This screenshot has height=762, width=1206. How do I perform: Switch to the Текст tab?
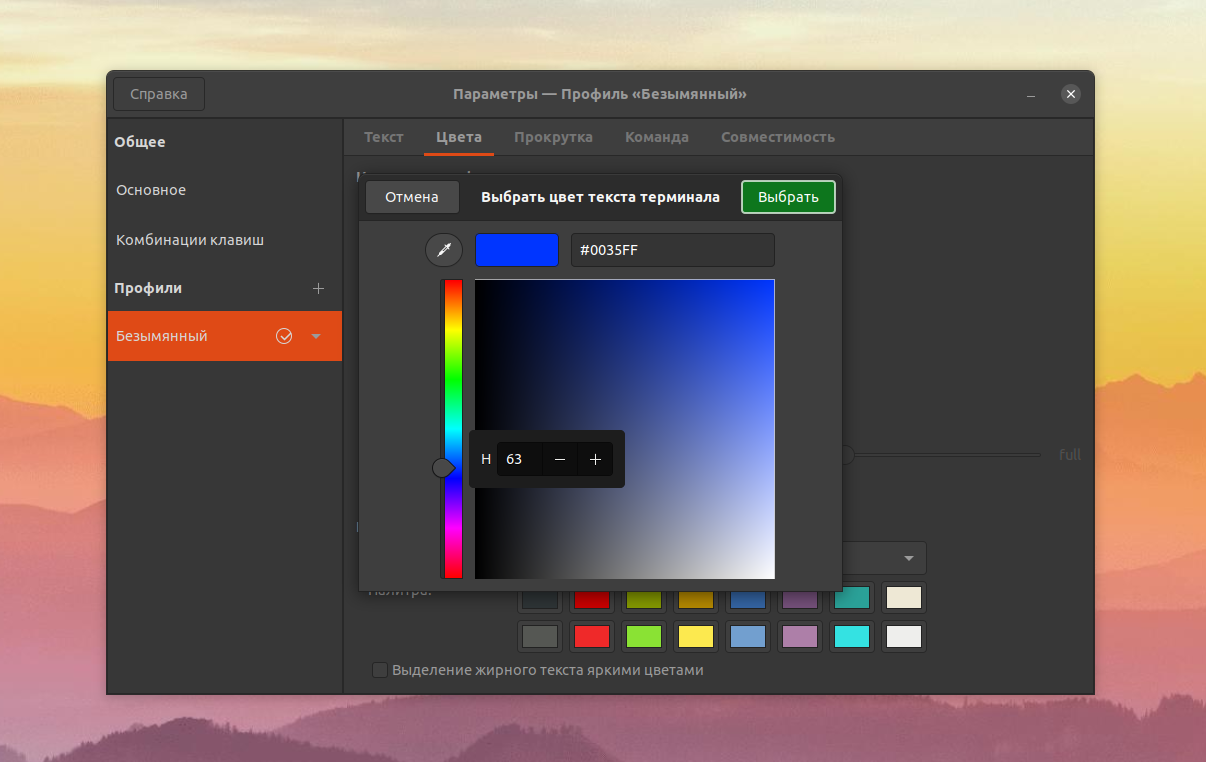tap(384, 137)
